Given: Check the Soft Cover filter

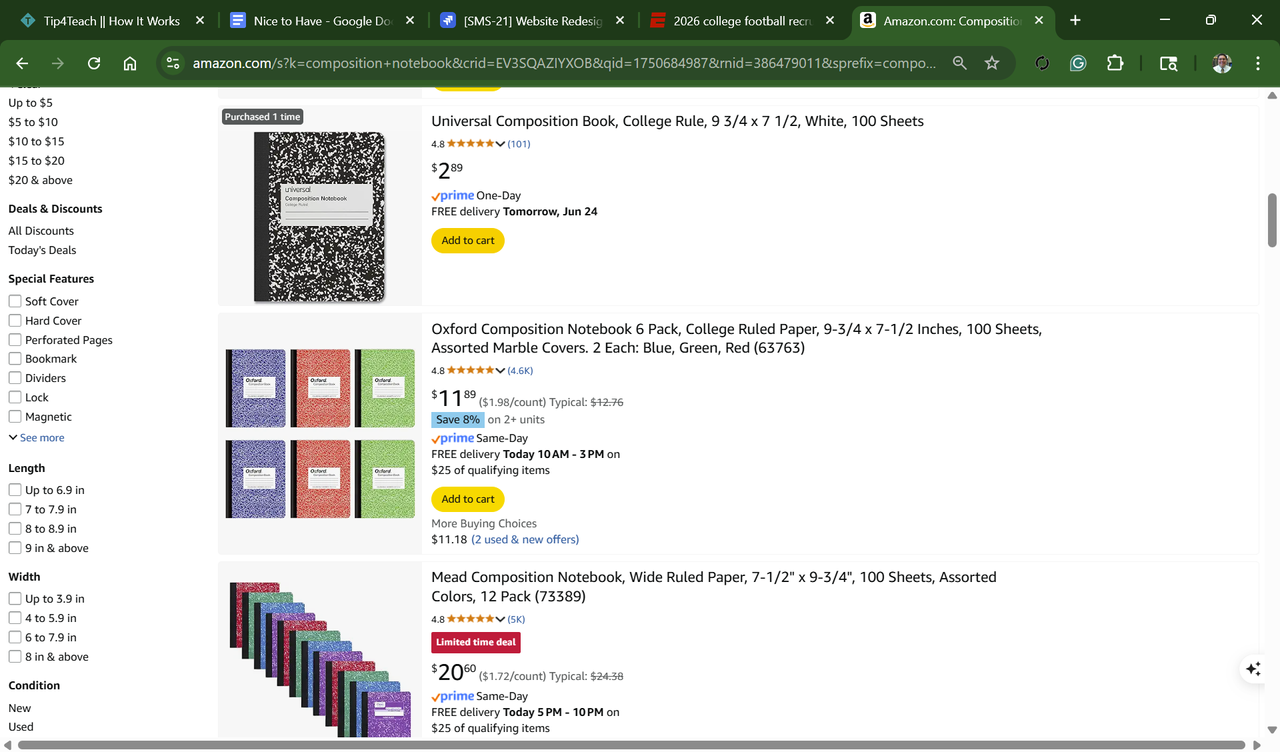Looking at the screenshot, I should click(15, 301).
